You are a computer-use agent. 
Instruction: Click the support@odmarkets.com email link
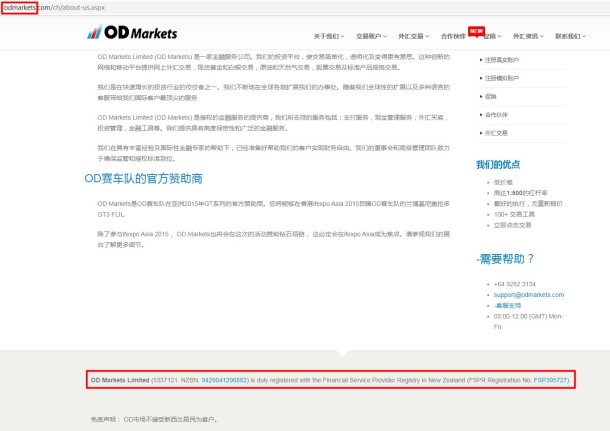pos(529,295)
